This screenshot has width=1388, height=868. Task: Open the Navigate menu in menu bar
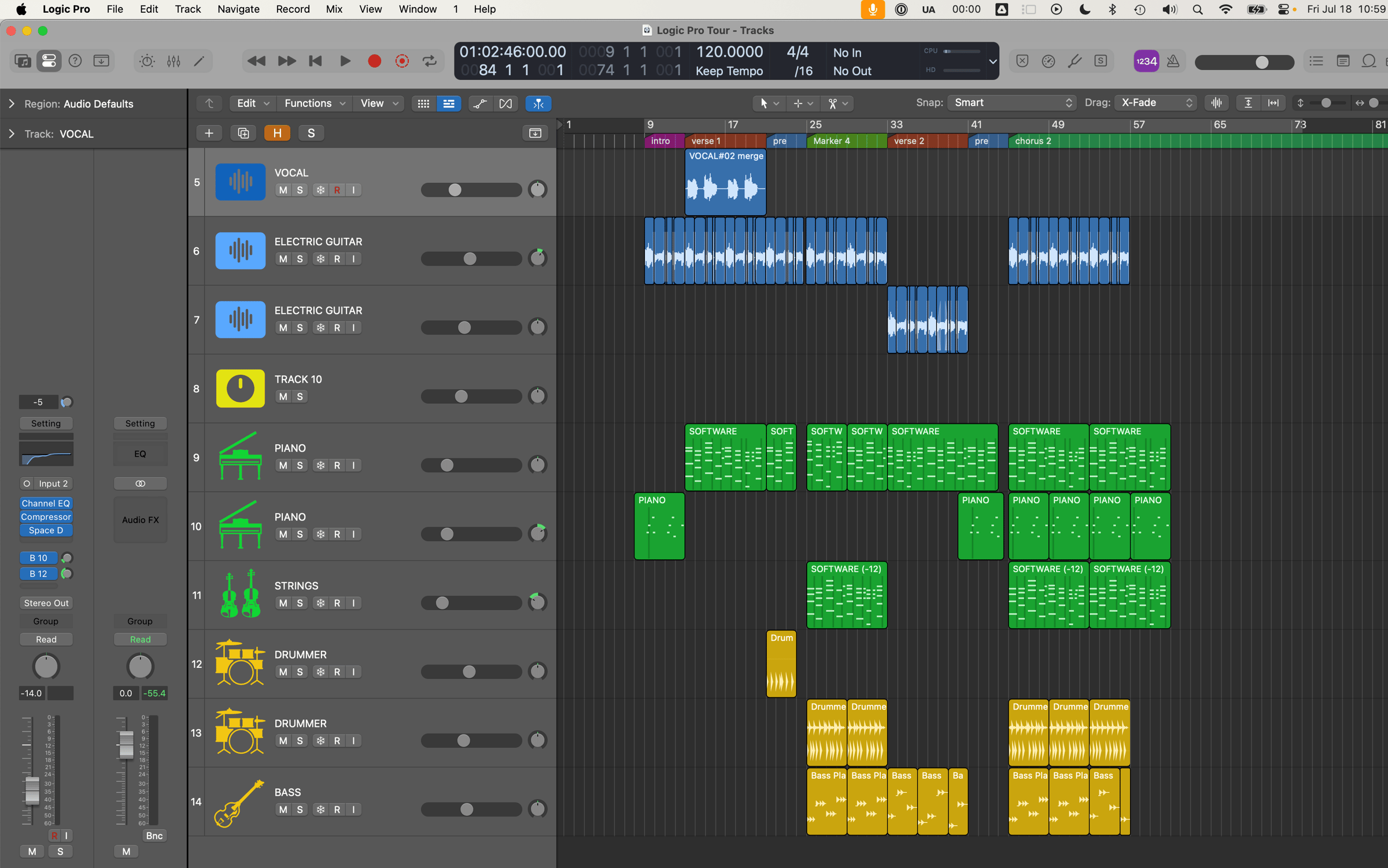click(x=238, y=9)
